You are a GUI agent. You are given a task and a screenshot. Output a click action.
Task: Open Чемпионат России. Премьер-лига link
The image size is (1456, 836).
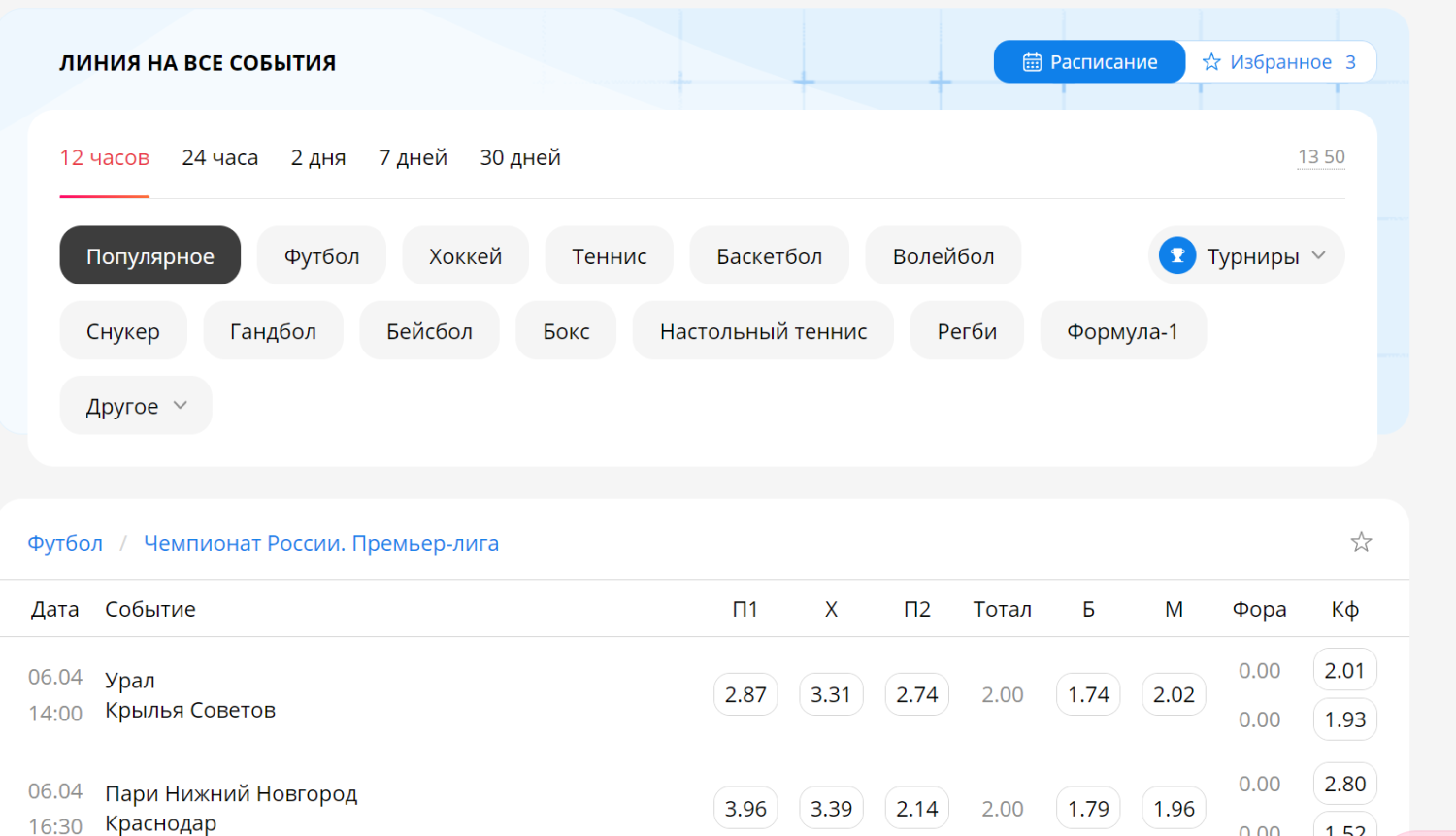tap(321, 544)
